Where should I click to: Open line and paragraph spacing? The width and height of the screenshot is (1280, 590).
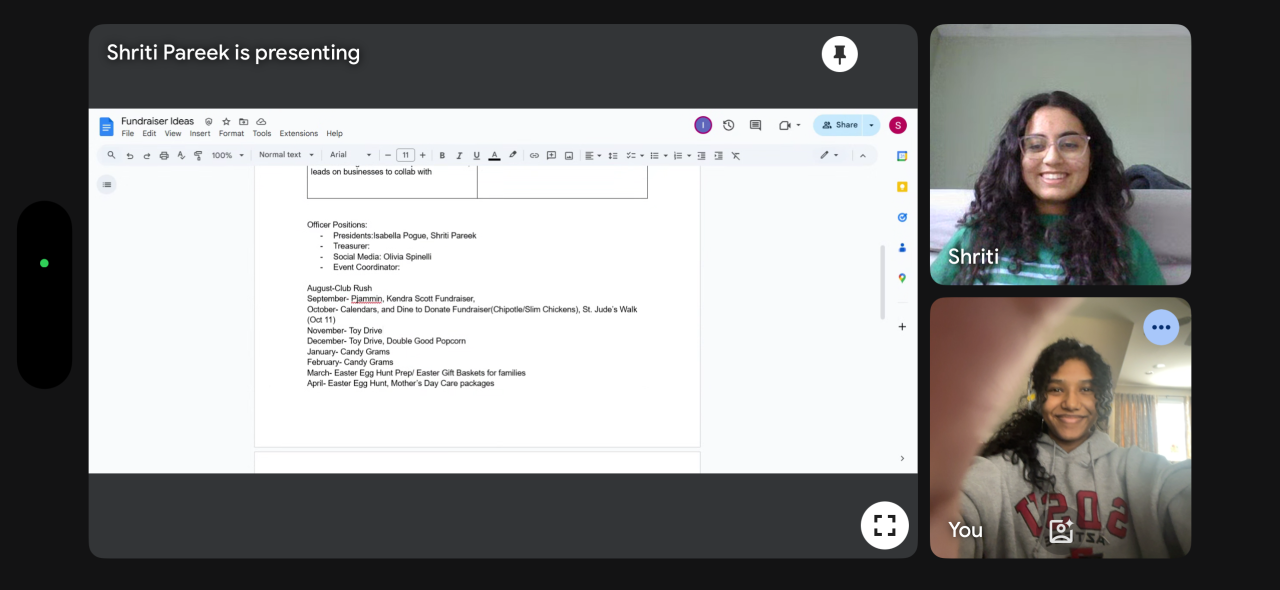[x=613, y=155]
